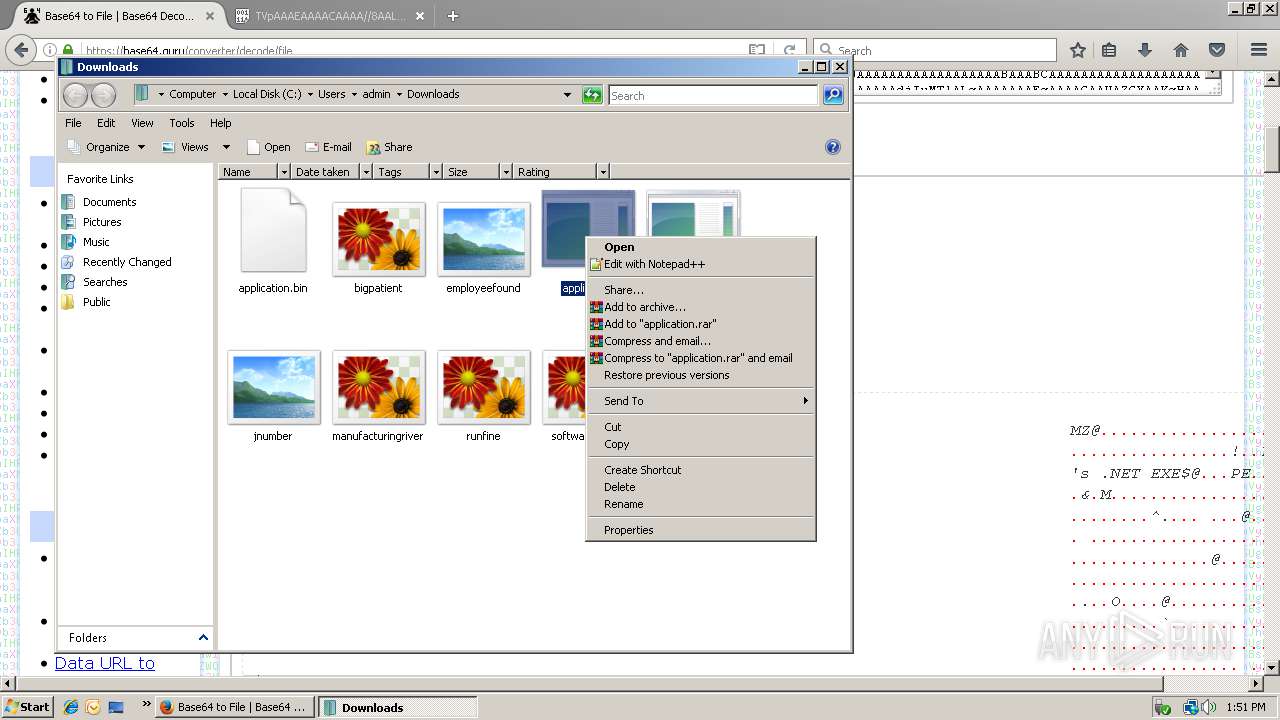
Task: Select runfine image file
Action: pyautogui.click(x=483, y=387)
